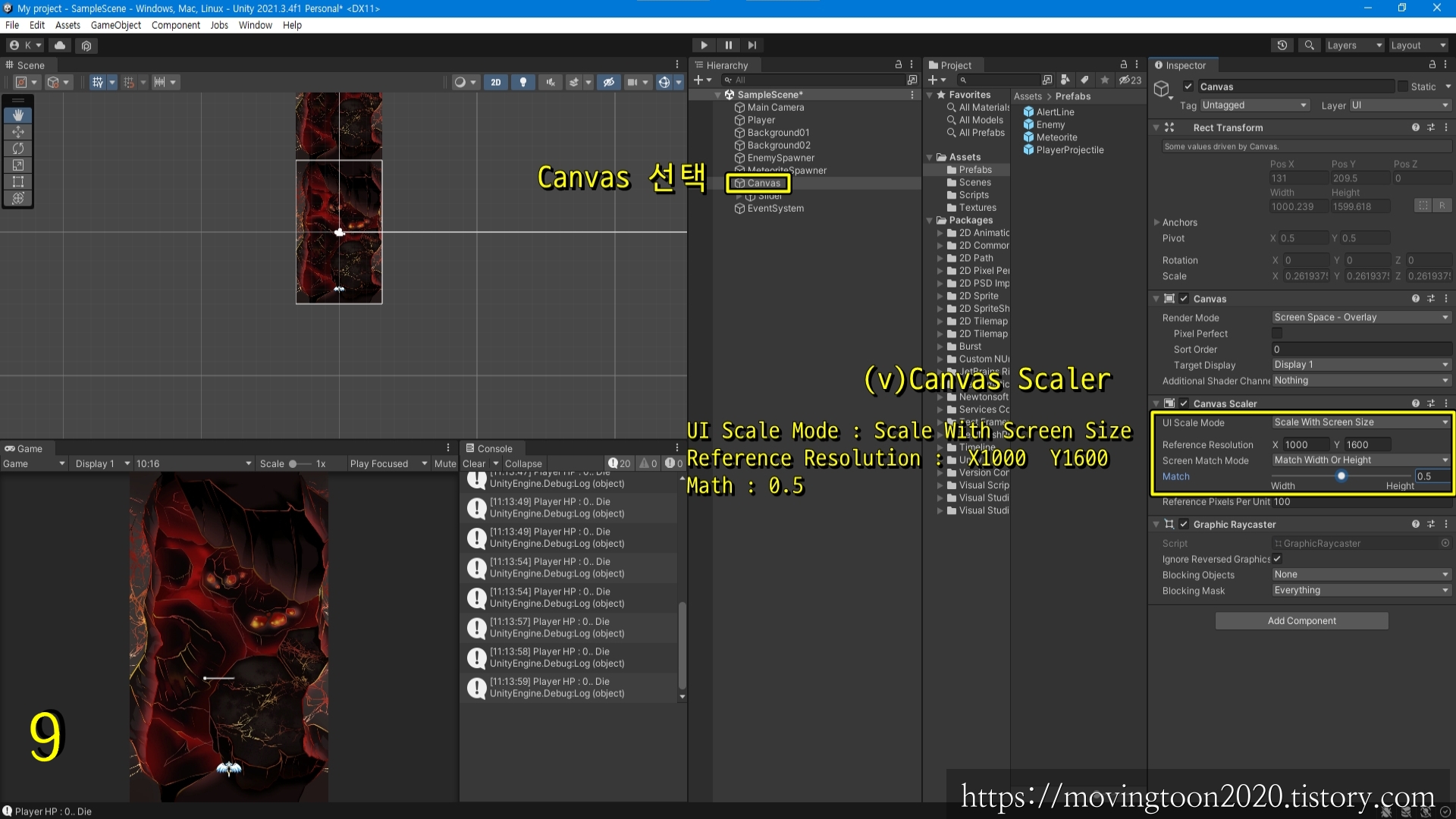Image resolution: width=1456 pixels, height=819 pixels.
Task: Click the Add Component button
Action: pyautogui.click(x=1302, y=620)
